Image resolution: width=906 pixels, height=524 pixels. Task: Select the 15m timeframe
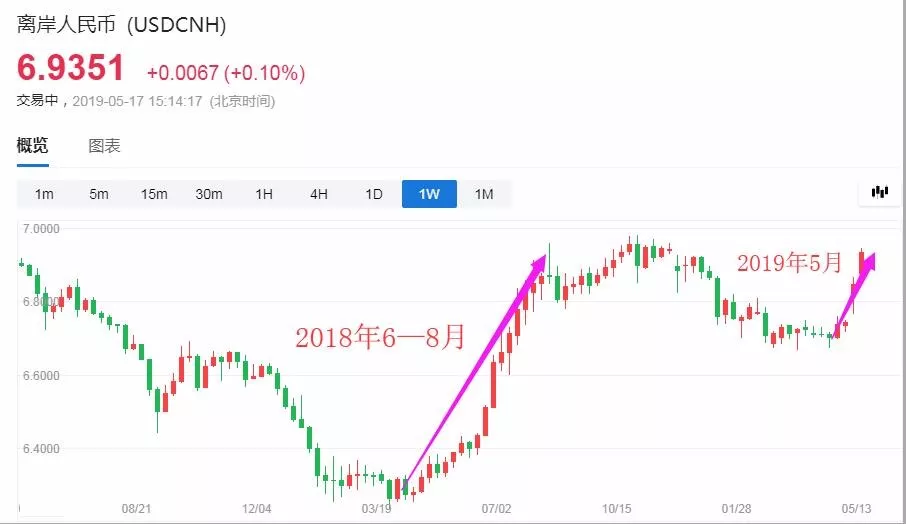click(x=154, y=194)
